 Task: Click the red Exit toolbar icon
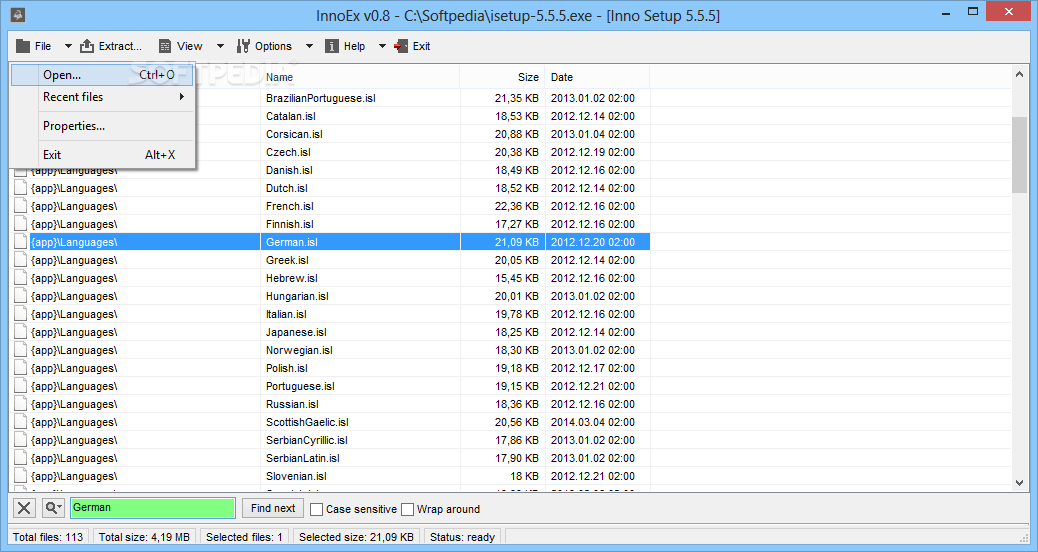click(401, 46)
